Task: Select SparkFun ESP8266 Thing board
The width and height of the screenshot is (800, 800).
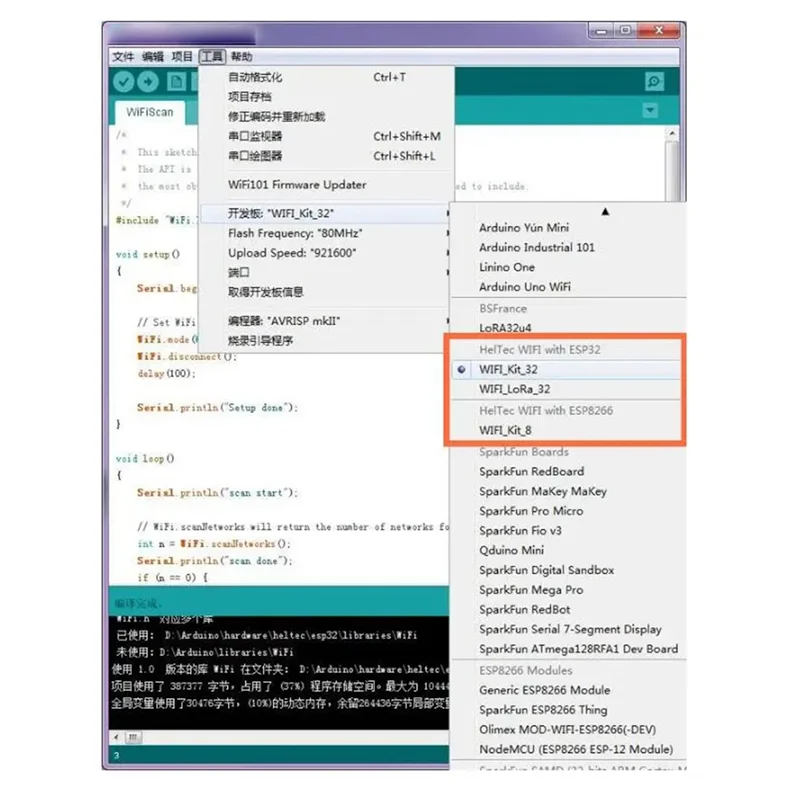Action: [x=568, y=710]
